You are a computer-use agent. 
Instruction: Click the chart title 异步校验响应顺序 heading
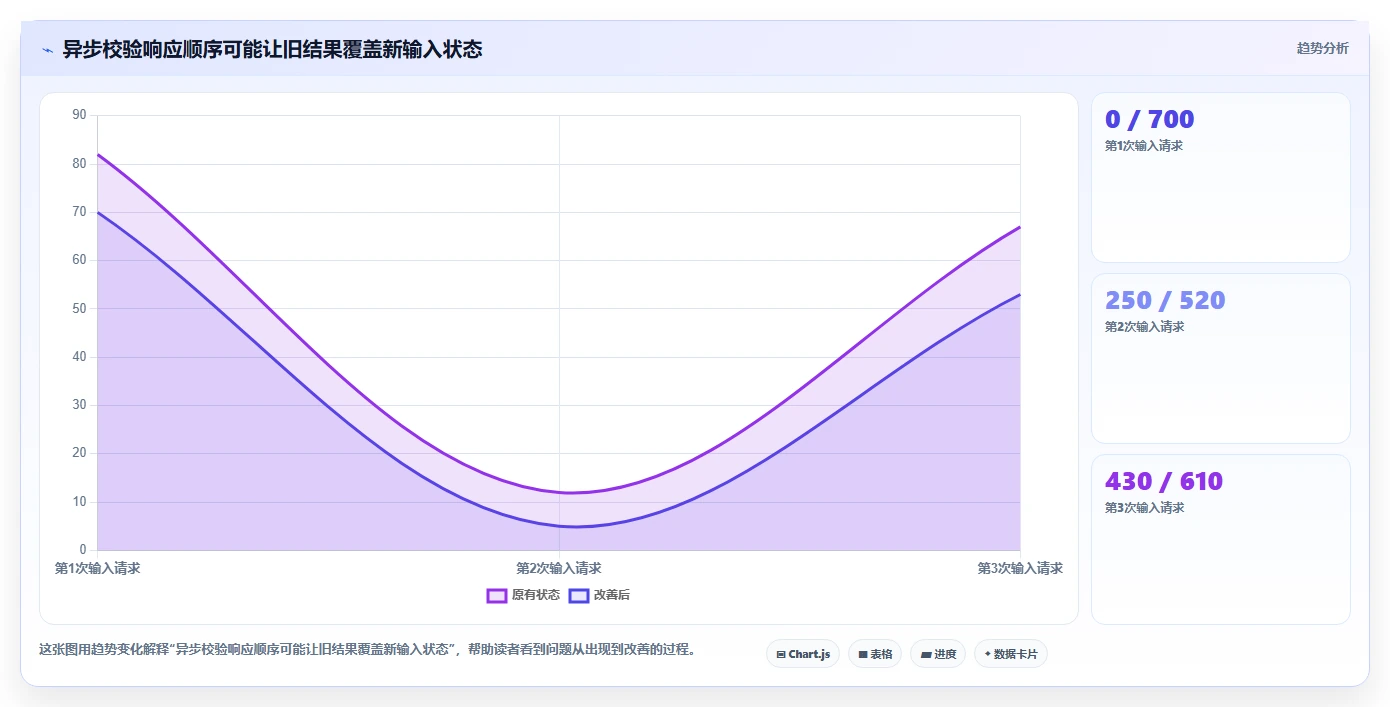pos(272,49)
